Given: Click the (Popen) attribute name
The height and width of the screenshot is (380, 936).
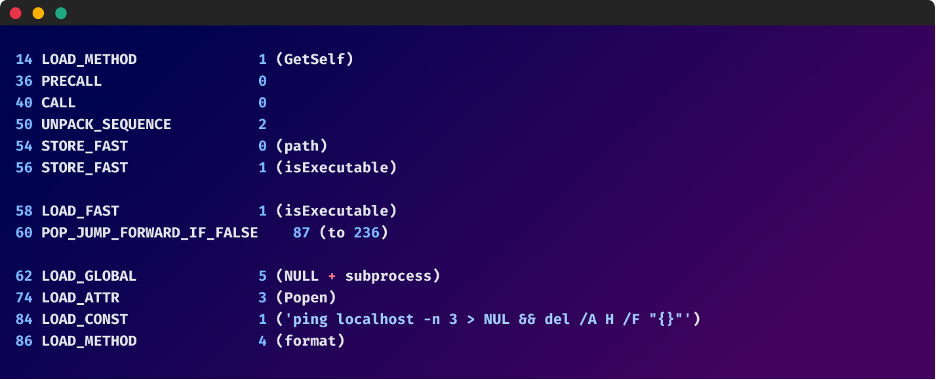Looking at the screenshot, I should pos(306,298).
